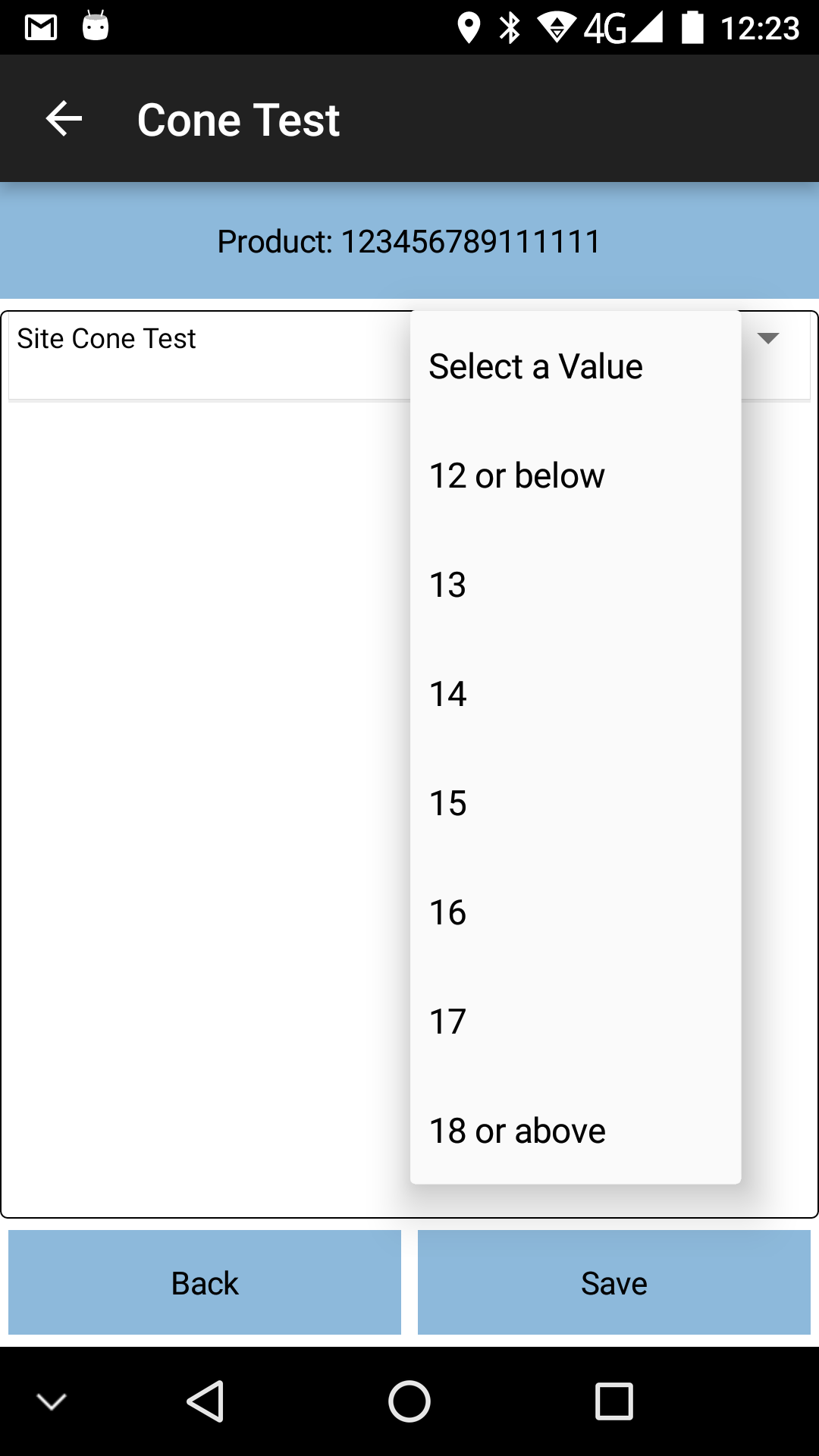Tap Android home navigation circle
Image resolution: width=819 pixels, height=1456 pixels.
(409, 1401)
